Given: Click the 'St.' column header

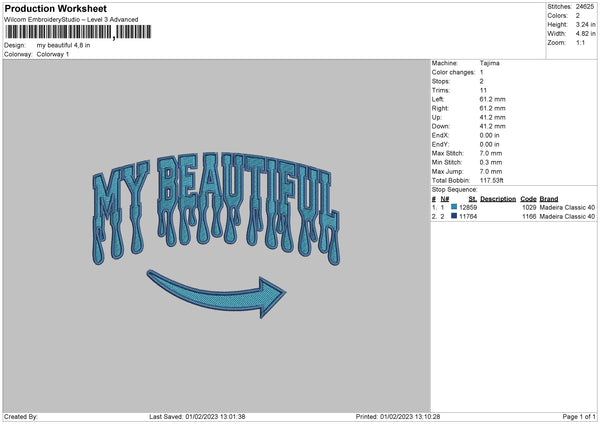Looking at the screenshot, I should [x=473, y=199].
